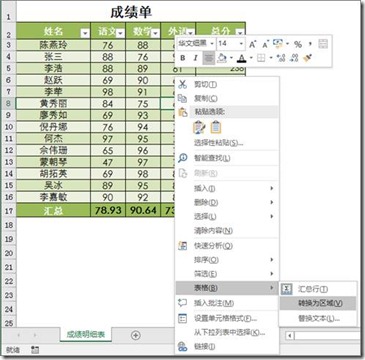Select the 汇总 total row label cell
Image resolution: width=365 pixels, height=360 pixels.
[53, 211]
